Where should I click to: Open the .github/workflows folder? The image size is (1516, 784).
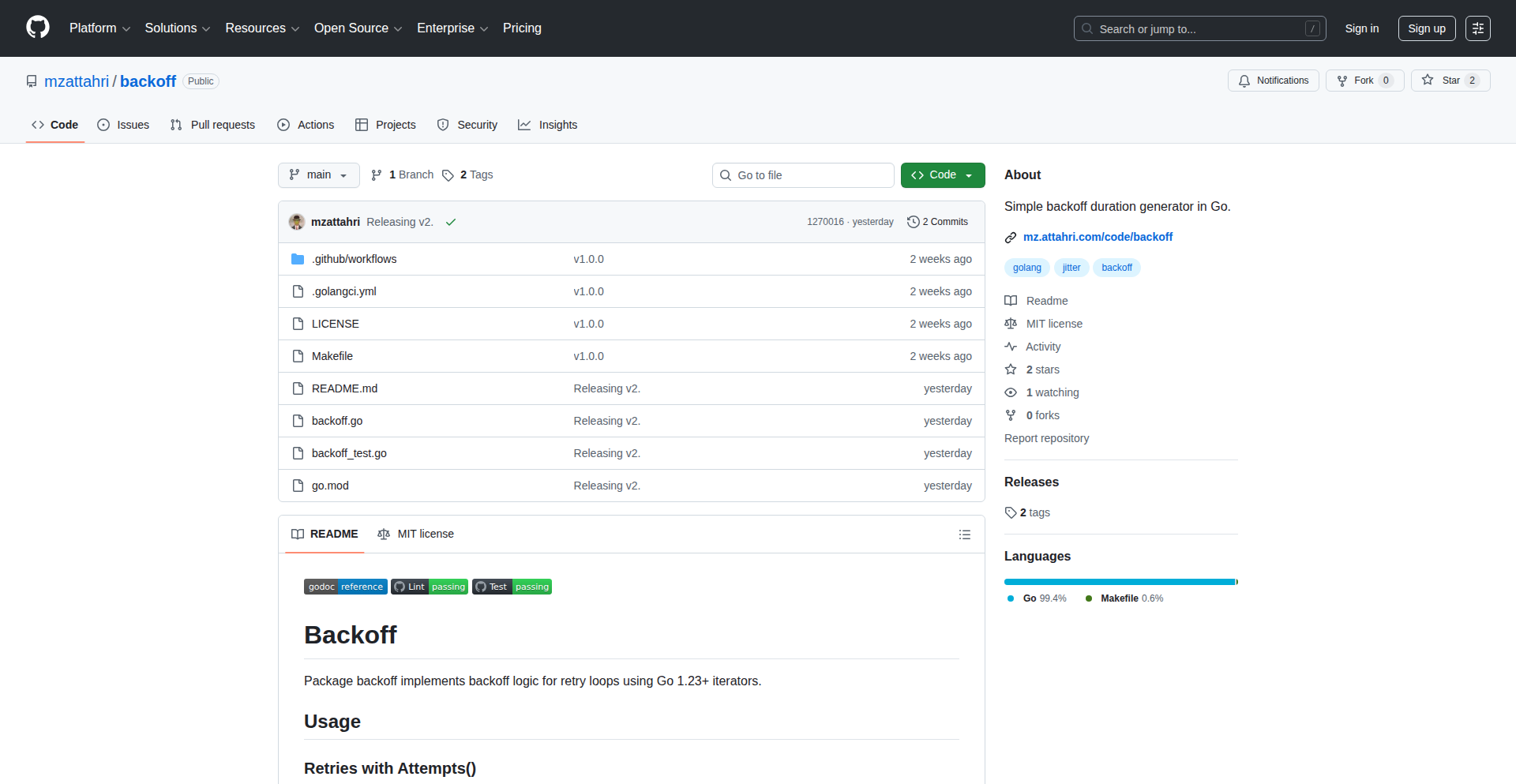coord(354,259)
